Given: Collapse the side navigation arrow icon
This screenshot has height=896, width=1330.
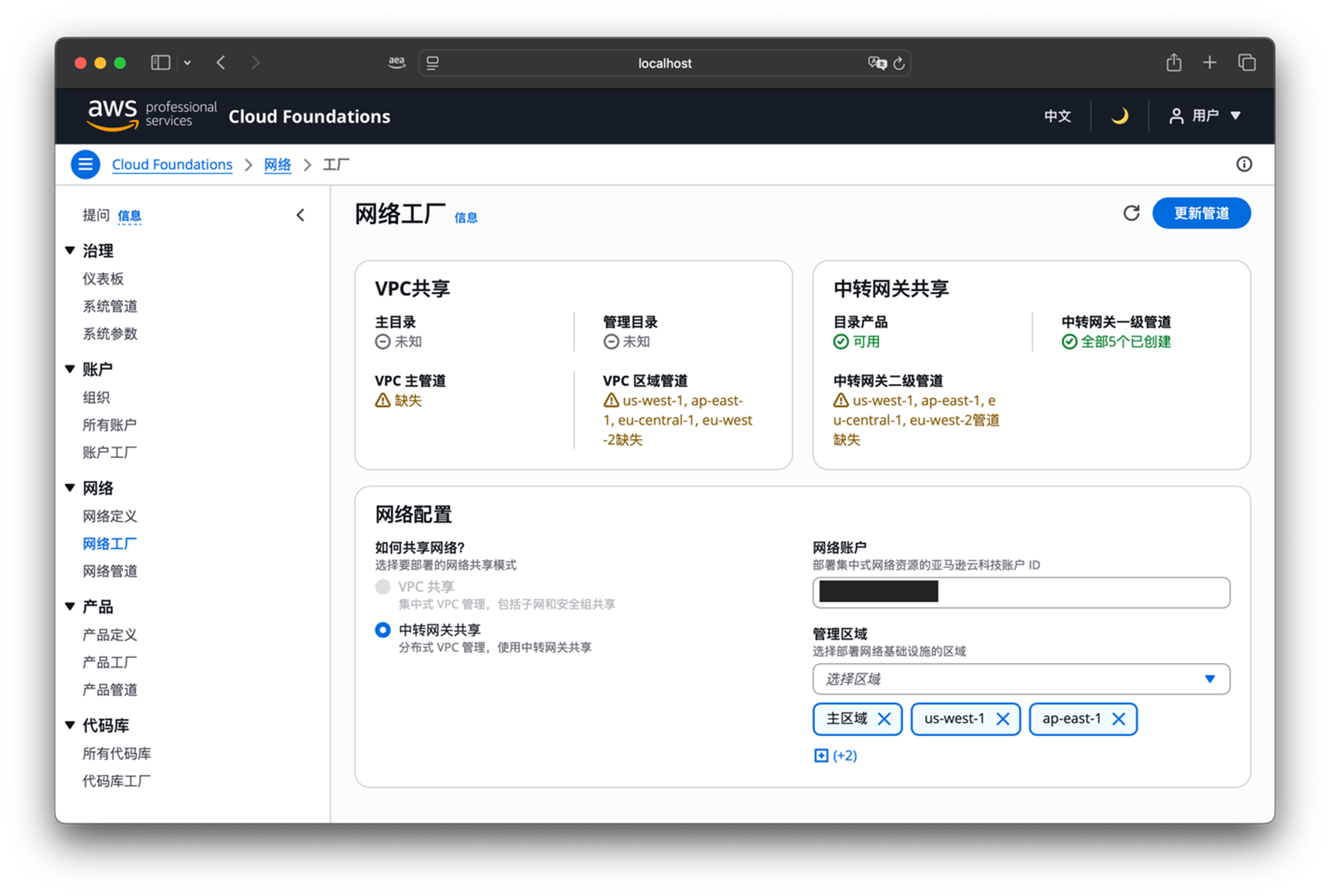Looking at the screenshot, I should coord(301,216).
